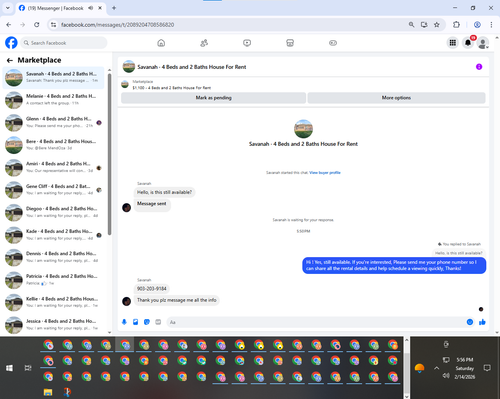Viewport: 500px width, 399px height.
Task: Open the Savanah conversation in list
Action: tap(53, 77)
